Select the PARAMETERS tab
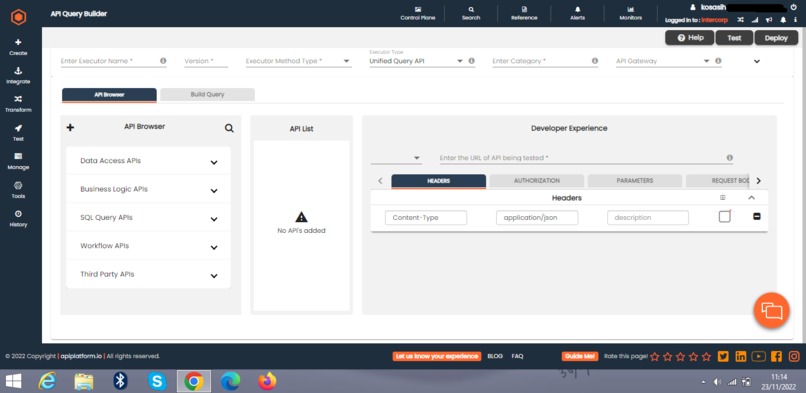The width and height of the screenshot is (806, 393). [x=635, y=181]
